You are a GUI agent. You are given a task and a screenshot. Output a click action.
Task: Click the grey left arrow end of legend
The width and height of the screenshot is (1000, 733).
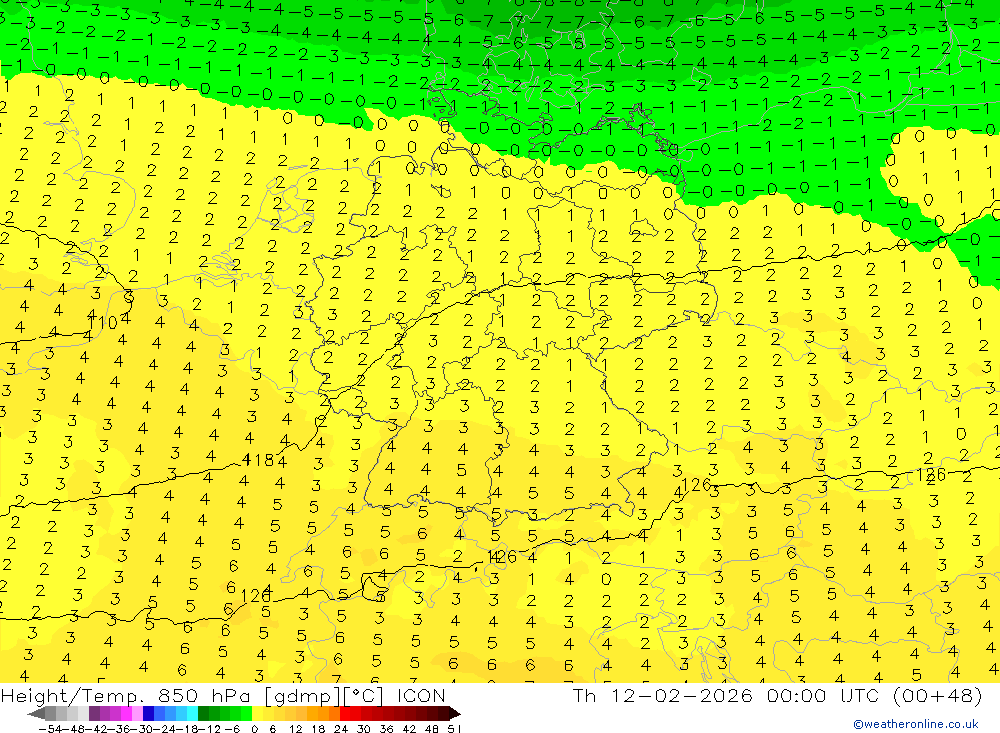(x=36, y=713)
